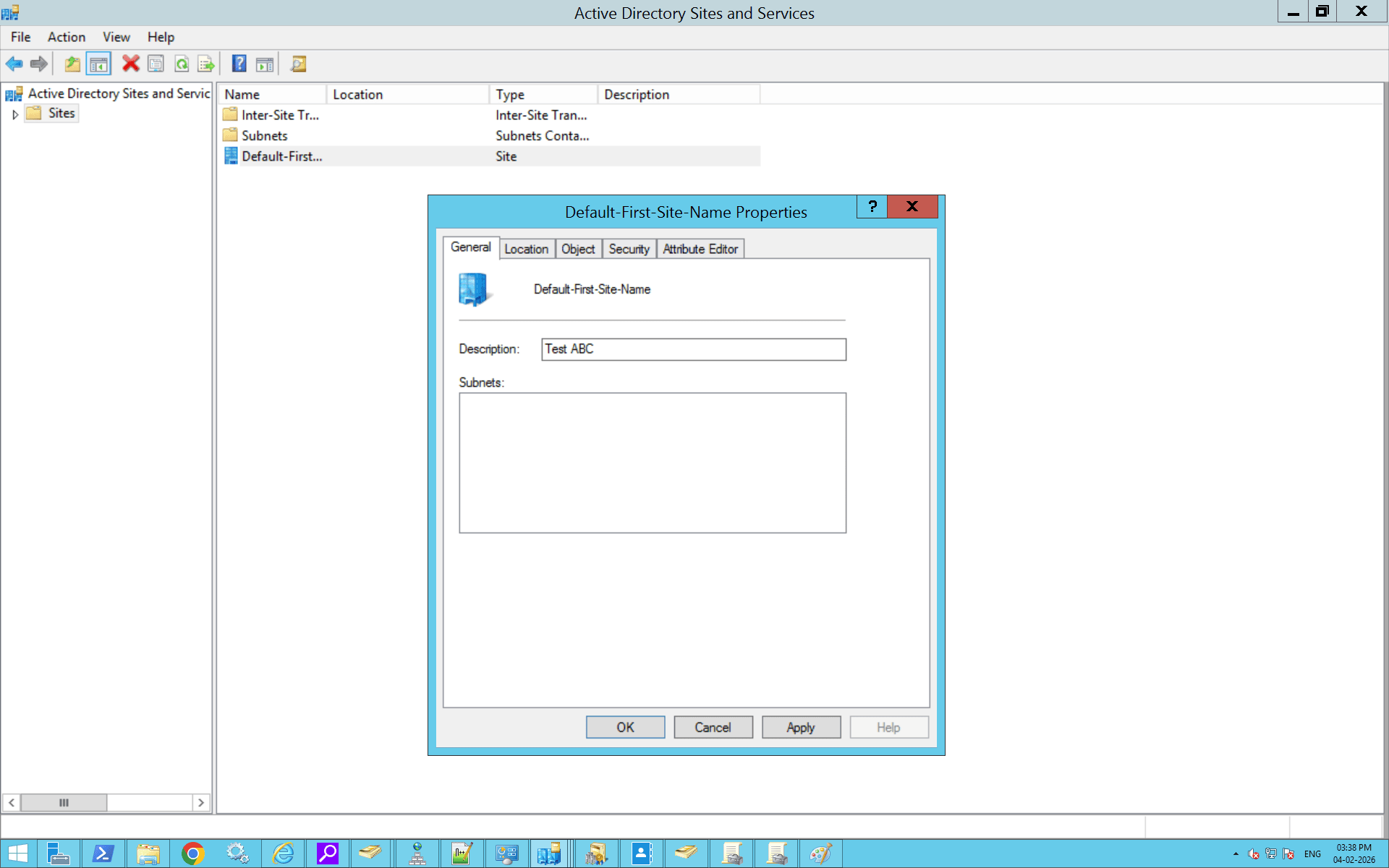This screenshot has height=868, width=1389.
Task: Click the Back navigation arrow
Action: tap(14, 64)
